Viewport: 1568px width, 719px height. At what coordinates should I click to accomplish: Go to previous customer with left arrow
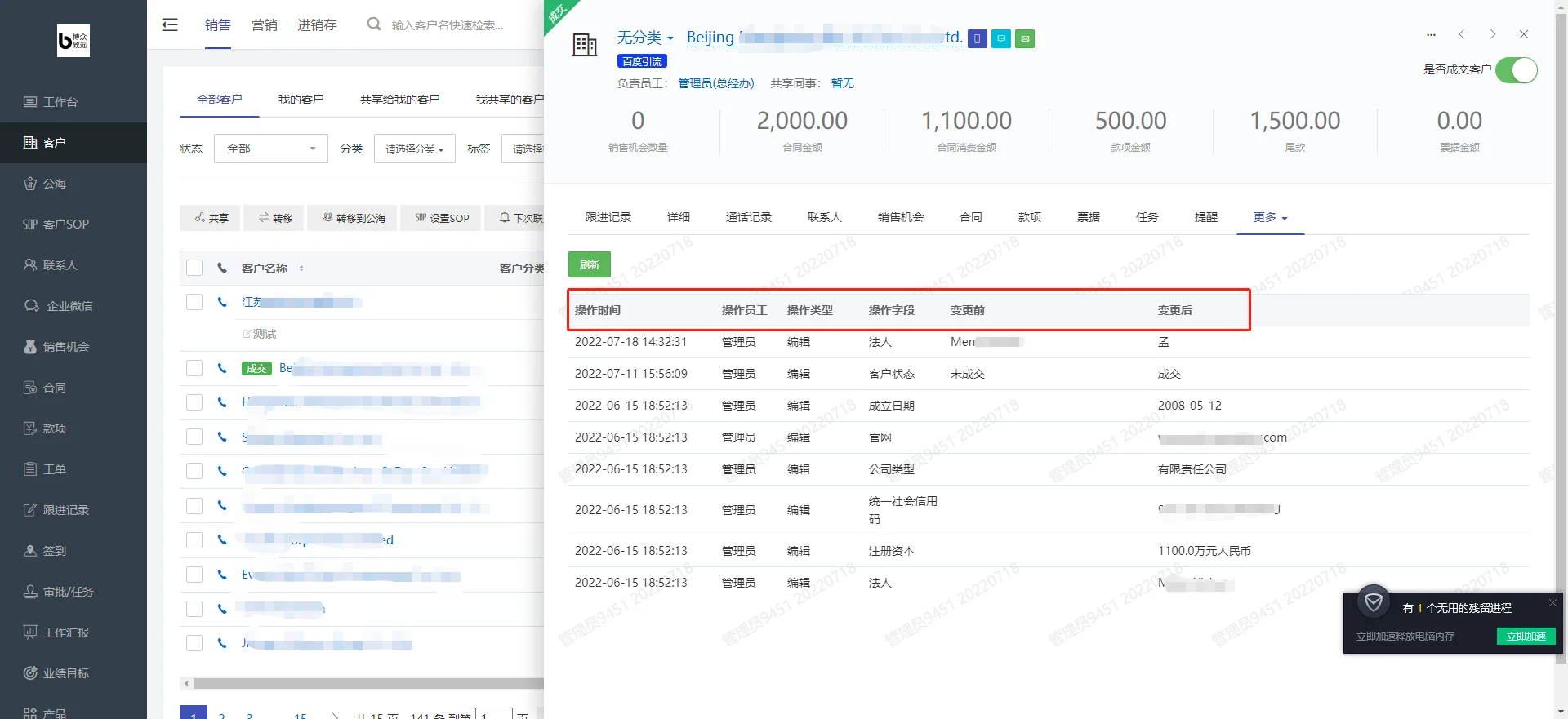[1462, 34]
